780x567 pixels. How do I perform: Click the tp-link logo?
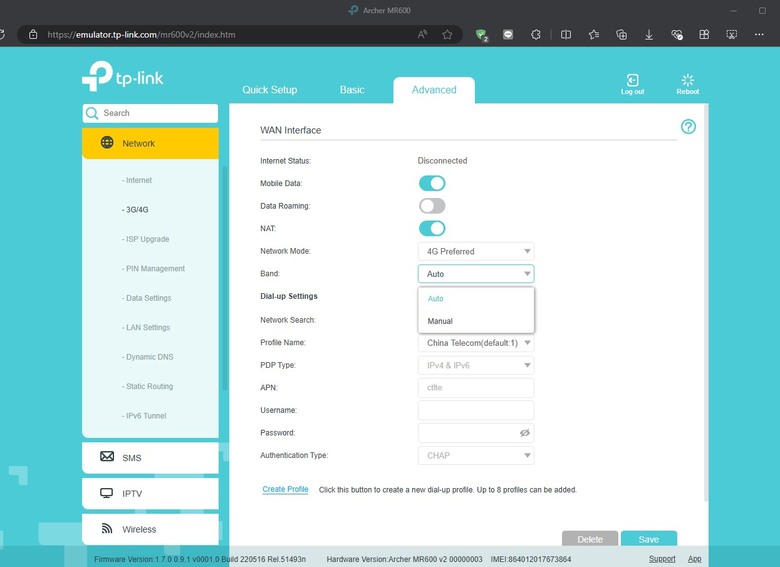(125, 77)
